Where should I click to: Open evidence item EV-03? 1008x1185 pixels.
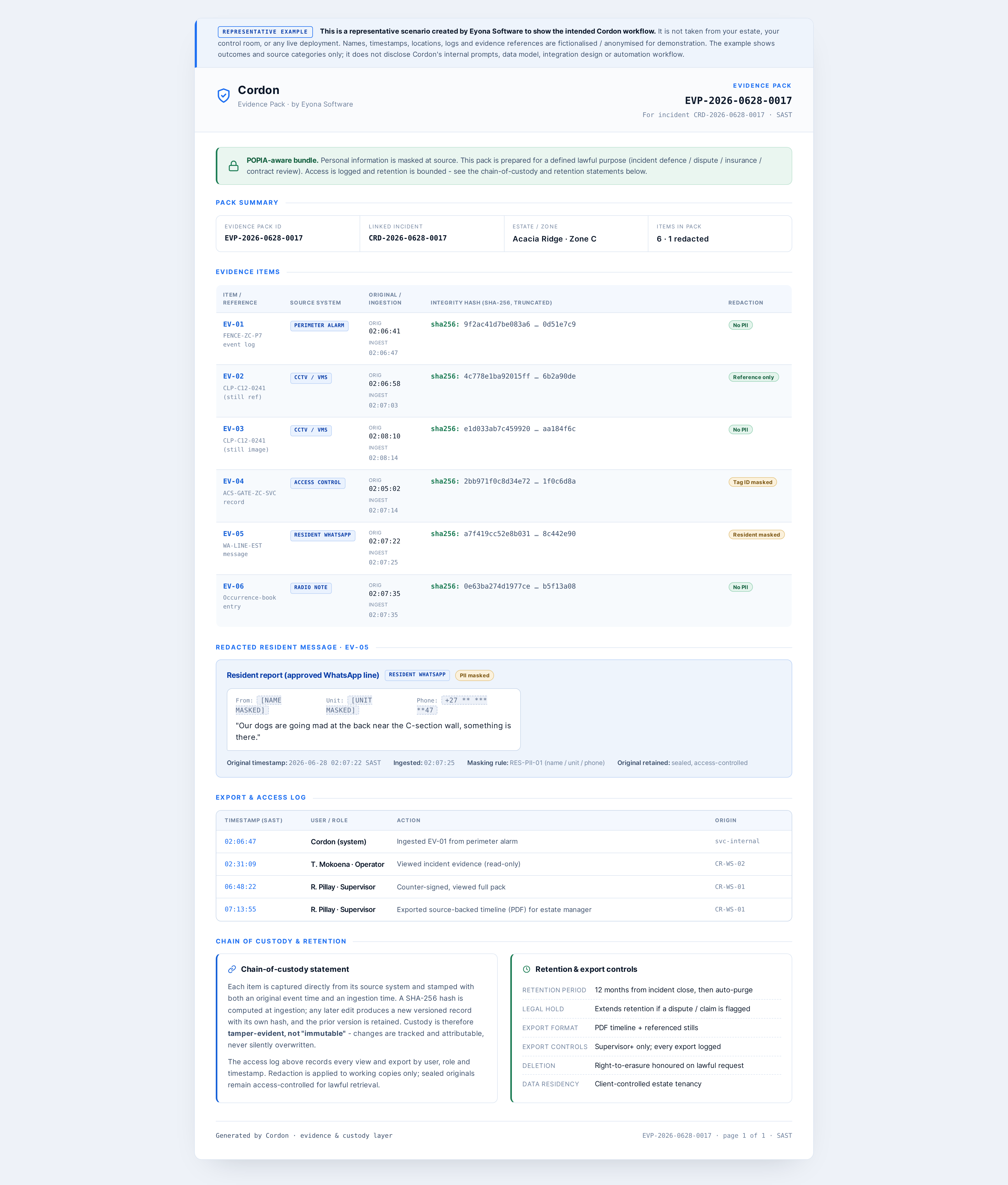point(233,429)
